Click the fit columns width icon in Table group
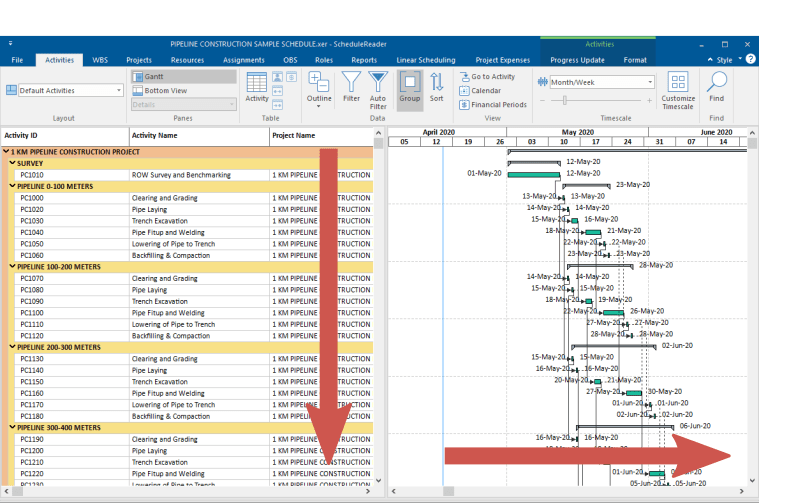Image resolution: width=785 pixels, height=503 pixels. click(277, 91)
